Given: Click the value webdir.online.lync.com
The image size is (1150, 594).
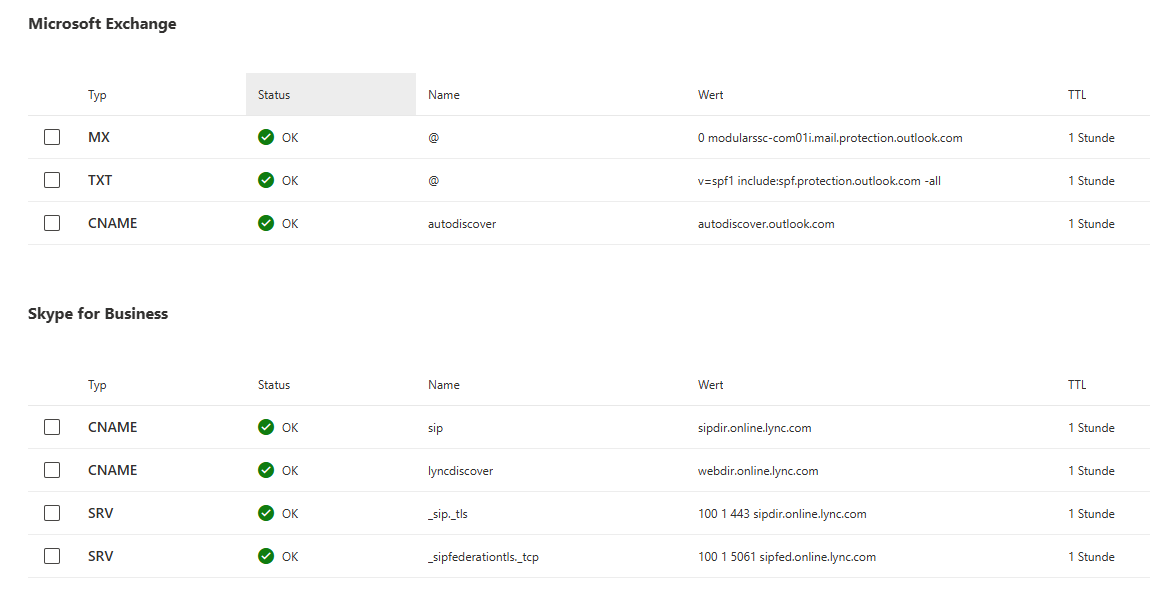Looking at the screenshot, I should point(758,471).
